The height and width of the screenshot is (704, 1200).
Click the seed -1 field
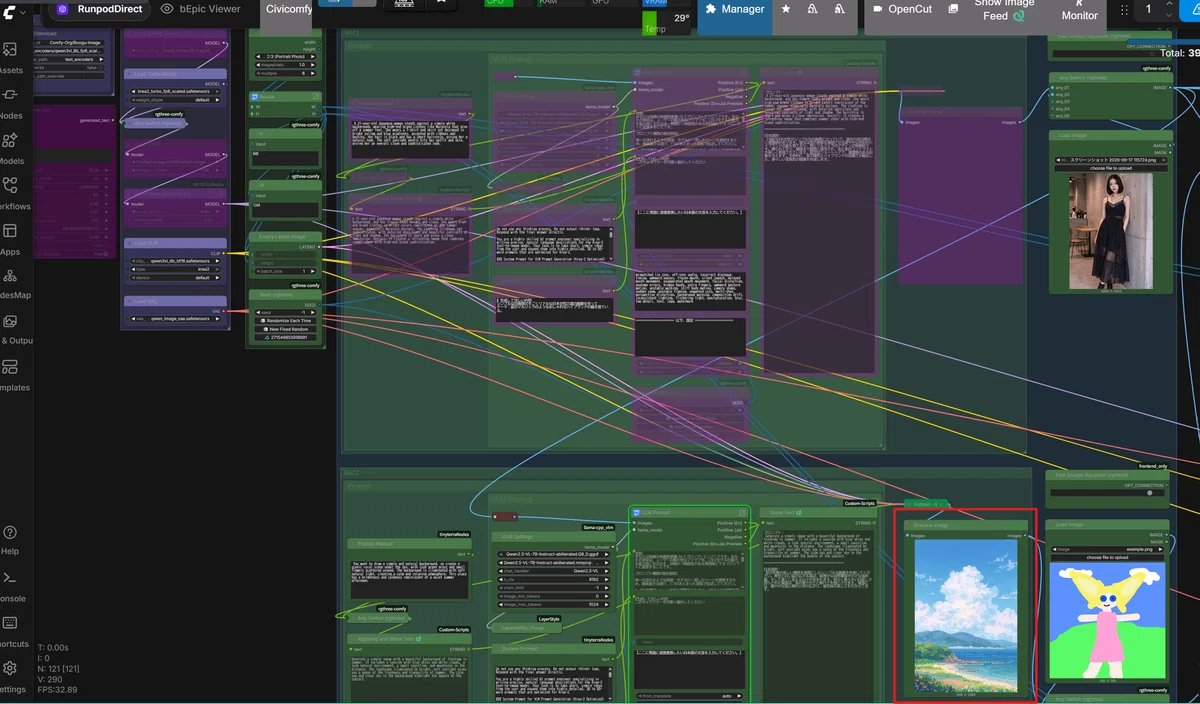pos(286,311)
